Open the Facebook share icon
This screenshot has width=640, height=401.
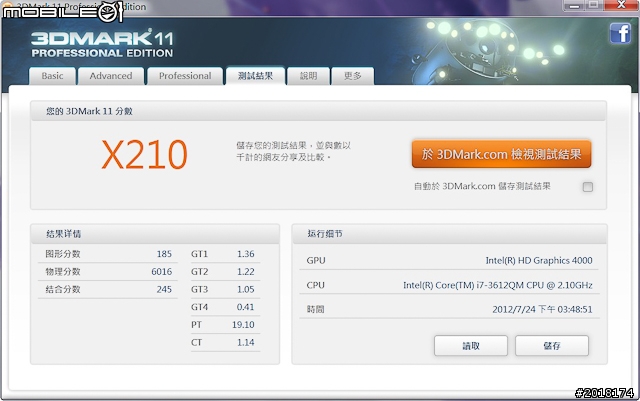click(x=620, y=33)
